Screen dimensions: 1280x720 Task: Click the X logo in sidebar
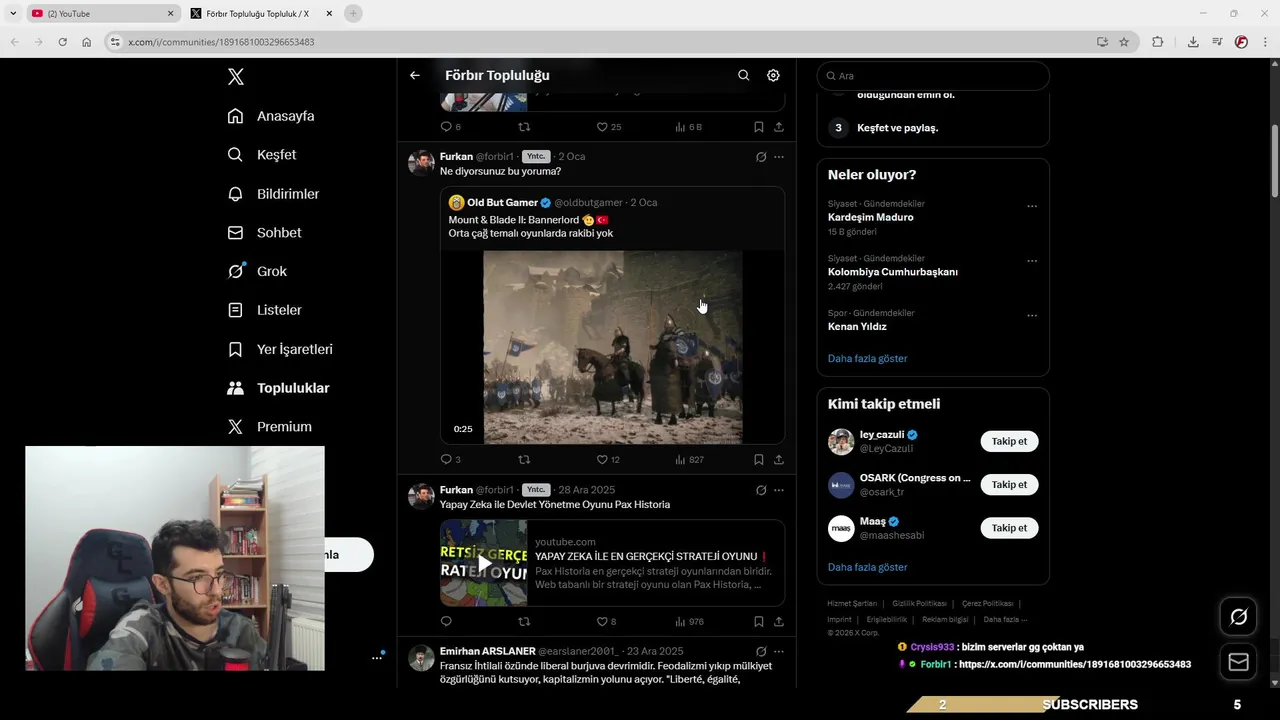(235, 76)
